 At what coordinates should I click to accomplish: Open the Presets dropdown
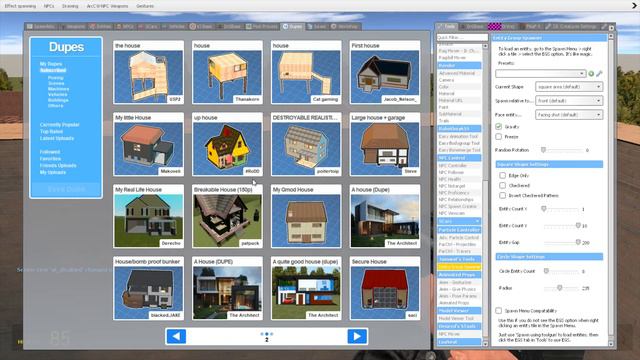click(x=540, y=73)
